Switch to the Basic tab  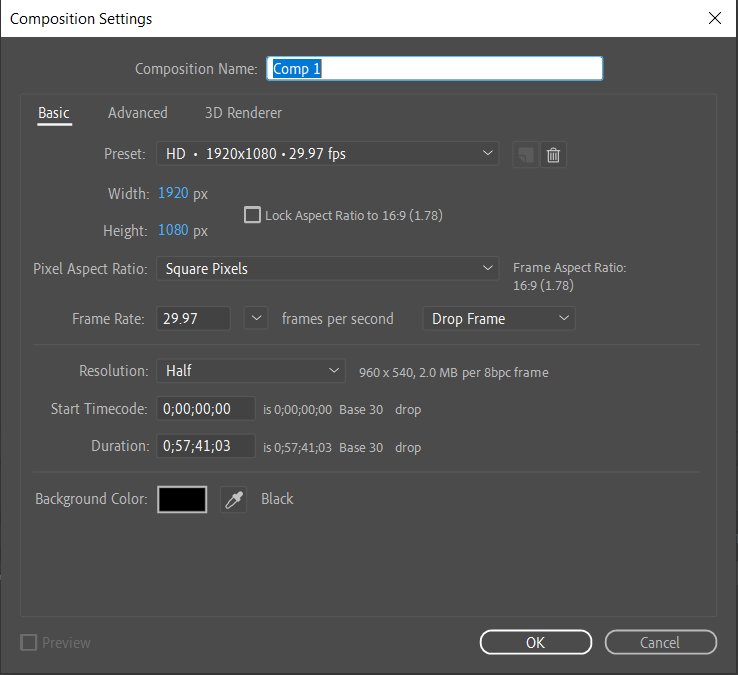point(54,113)
